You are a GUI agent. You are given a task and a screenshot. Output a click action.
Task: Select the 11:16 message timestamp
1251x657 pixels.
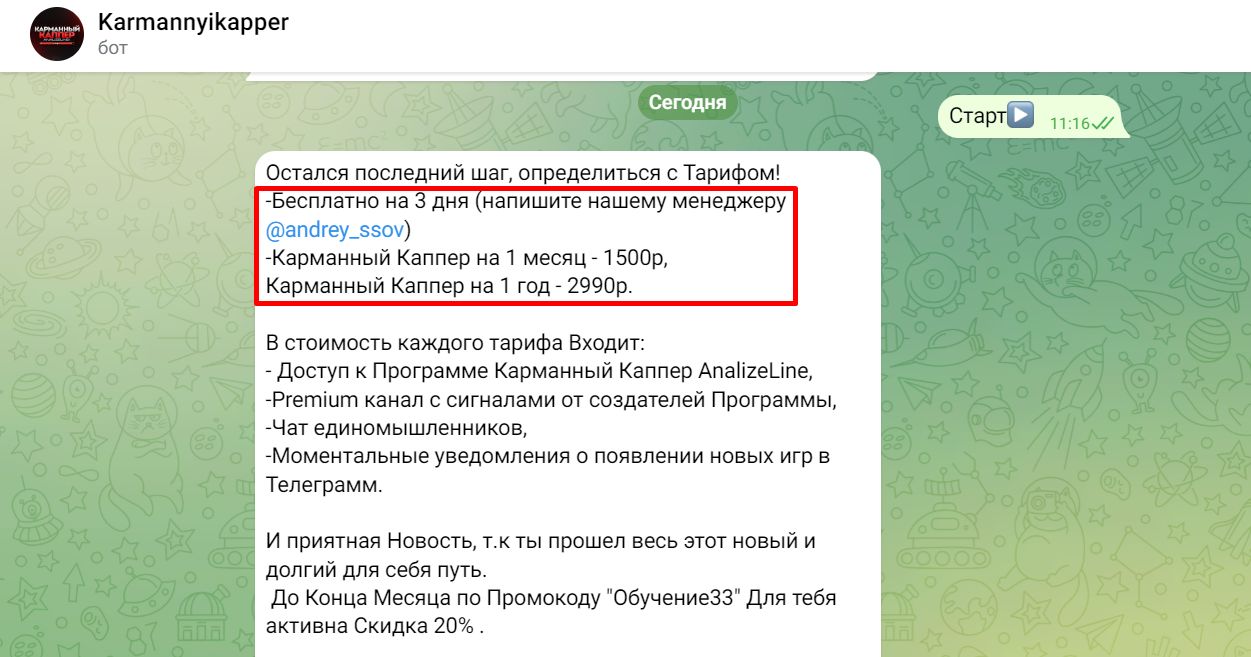[x=1069, y=124]
